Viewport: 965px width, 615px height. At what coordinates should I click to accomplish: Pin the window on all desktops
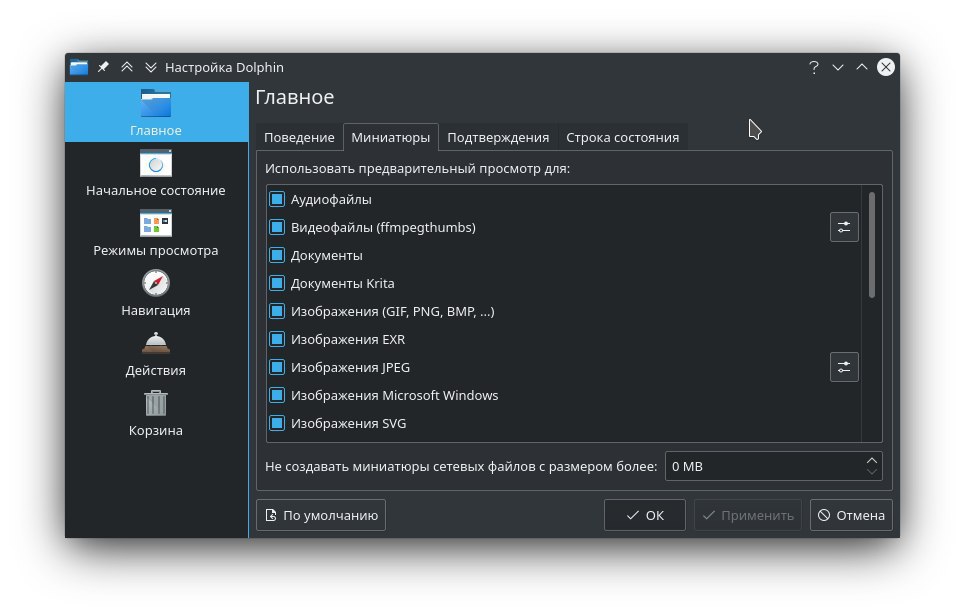(103, 67)
